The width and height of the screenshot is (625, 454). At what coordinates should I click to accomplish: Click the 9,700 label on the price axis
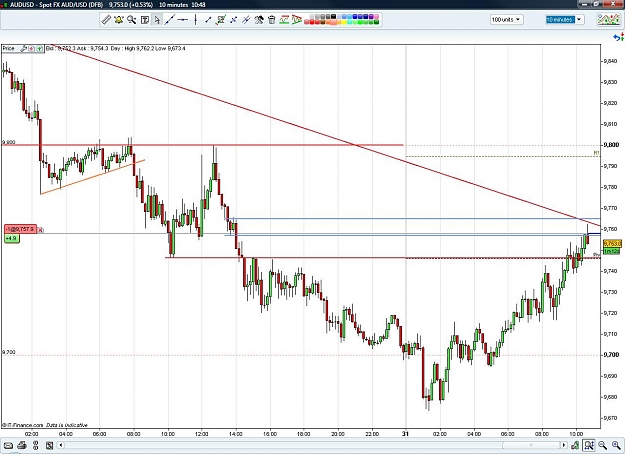611,355
